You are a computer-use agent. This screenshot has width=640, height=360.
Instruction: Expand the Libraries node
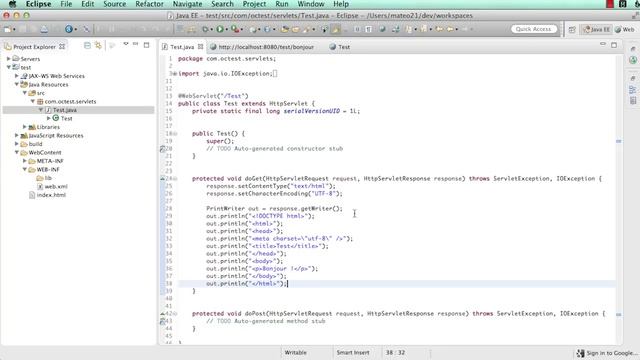25,127
